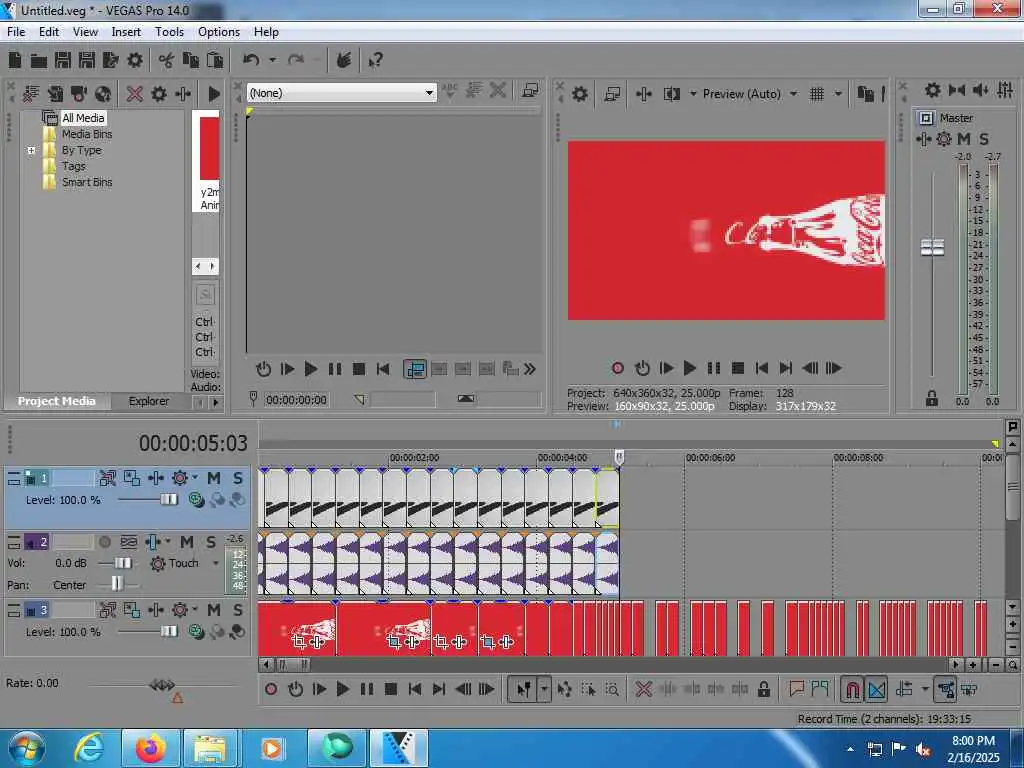Click track 1 Level slider handle

[168, 500]
